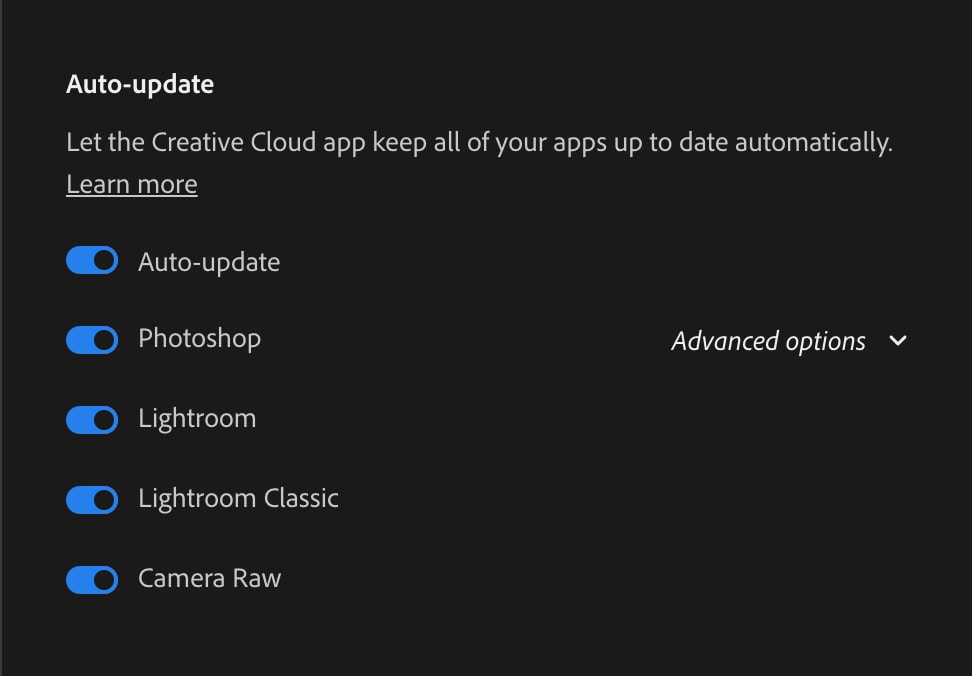Screen dimensions: 972x676
Task: Click the panel's left edge divider line
Action: click(2, 338)
